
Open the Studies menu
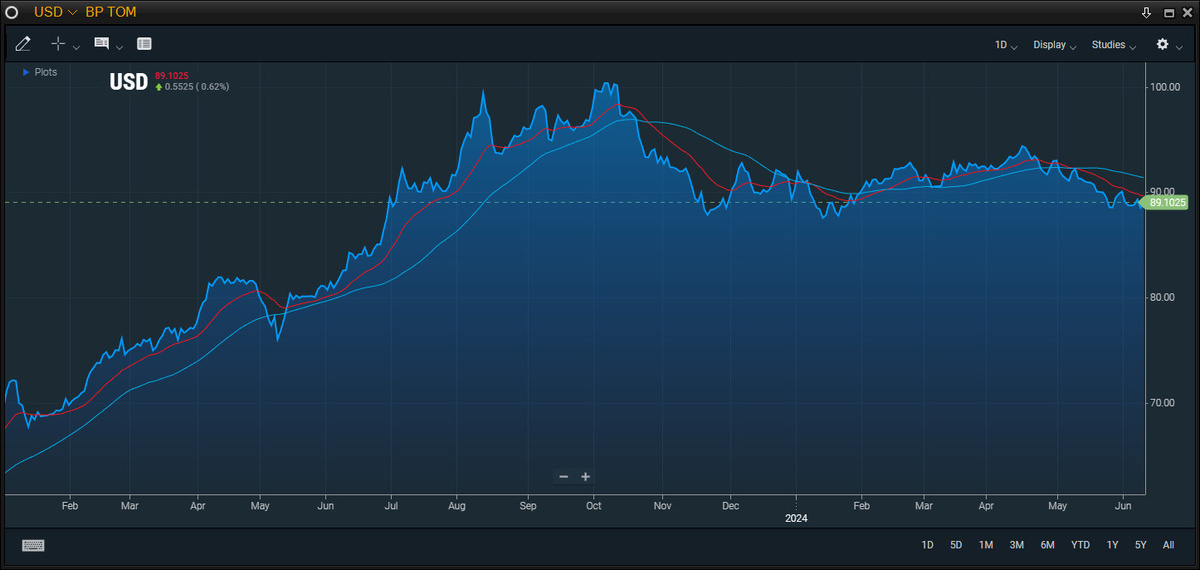1114,45
